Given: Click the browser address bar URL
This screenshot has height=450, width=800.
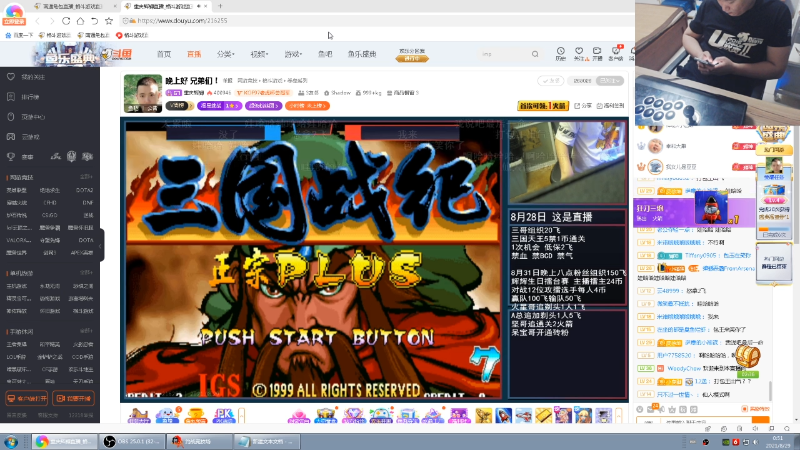Looking at the screenshot, I should coord(182,21).
